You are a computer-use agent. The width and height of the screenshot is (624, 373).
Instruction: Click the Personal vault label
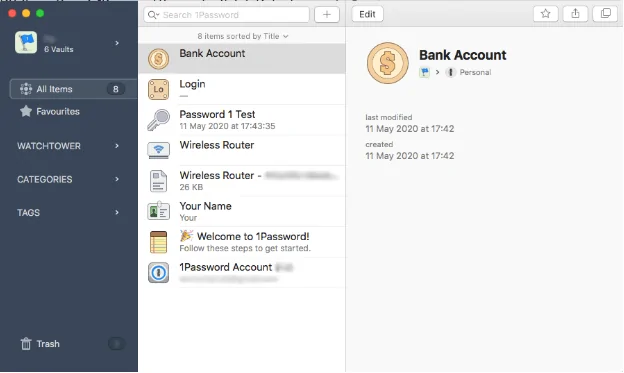coord(475,72)
